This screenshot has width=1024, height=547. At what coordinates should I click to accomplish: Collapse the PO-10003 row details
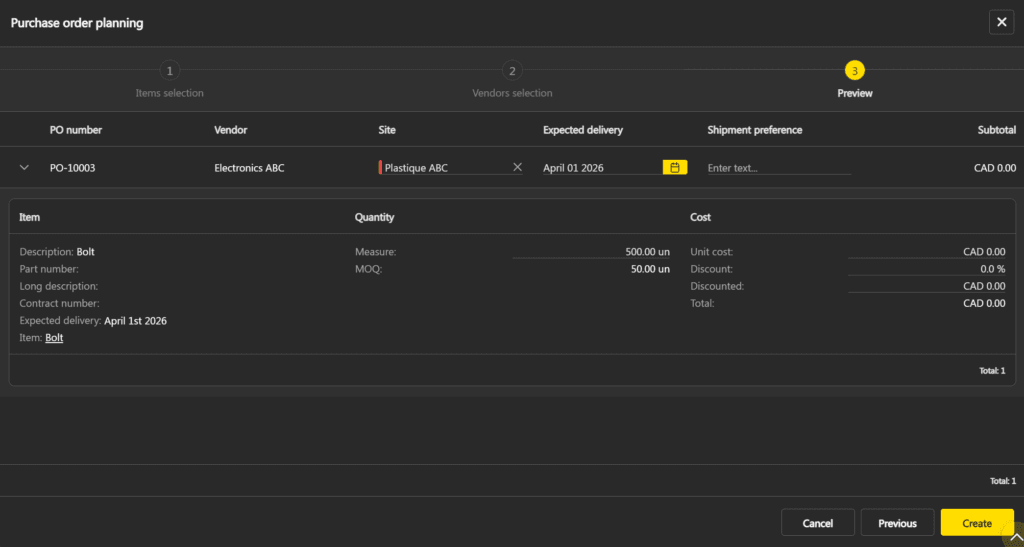[x=25, y=168]
